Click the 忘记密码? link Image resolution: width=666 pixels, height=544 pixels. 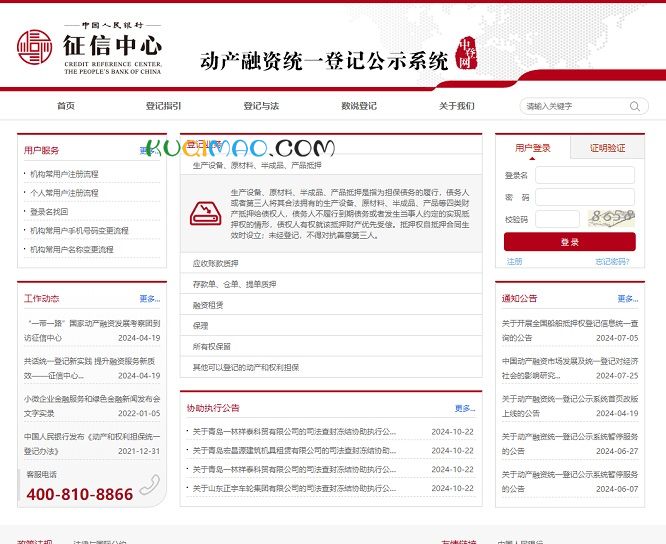click(612, 261)
